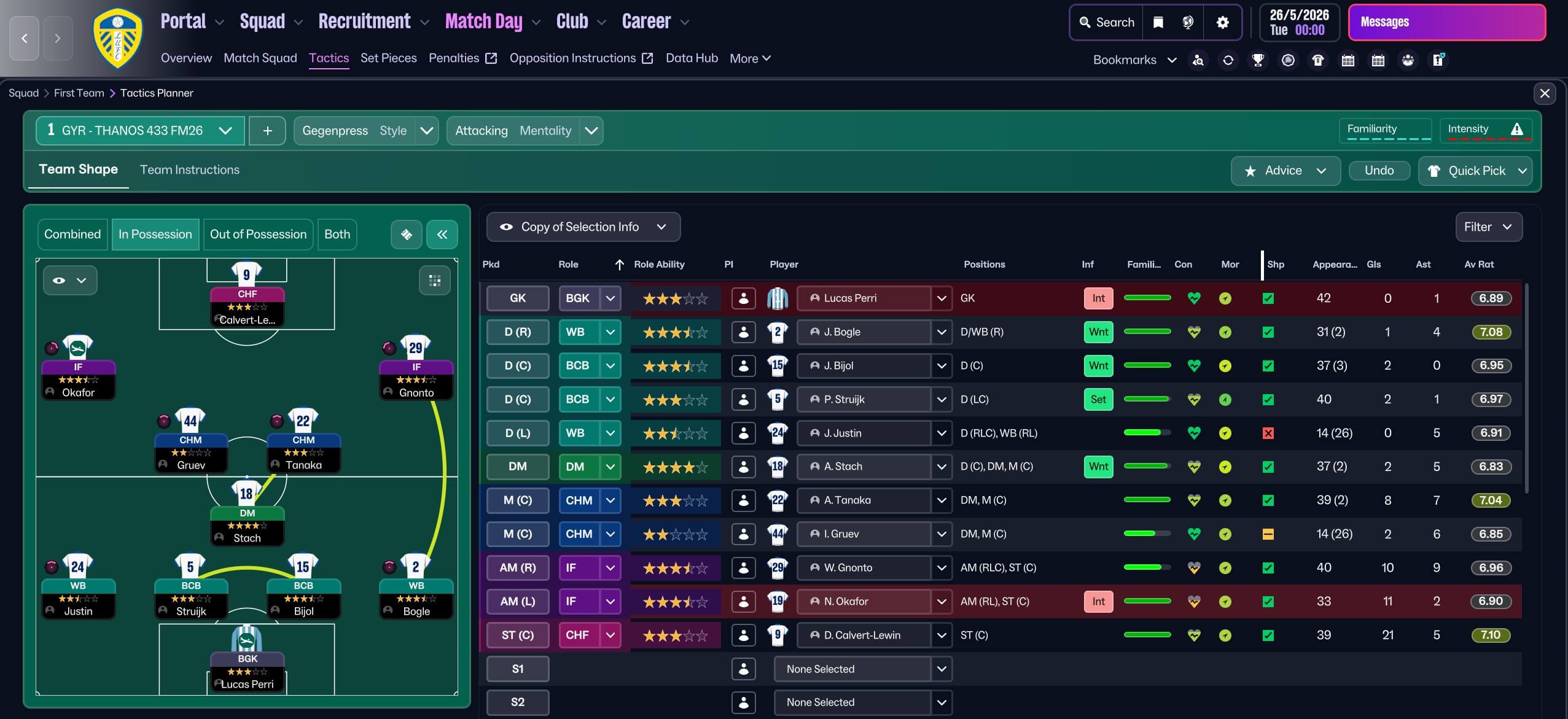Click the pitch layout grid icon
The width and height of the screenshot is (1568, 719).
click(434, 281)
